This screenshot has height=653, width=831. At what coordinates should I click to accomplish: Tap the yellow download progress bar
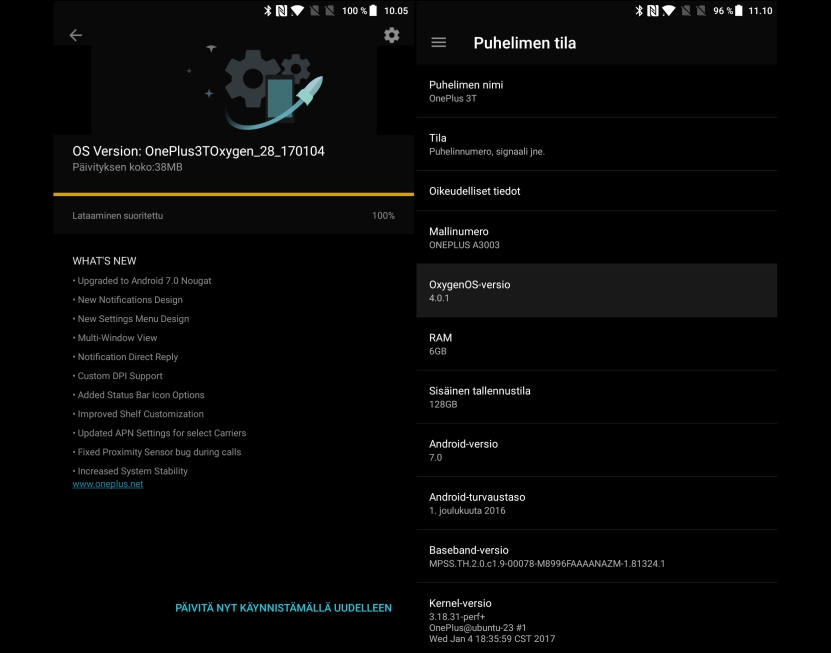pyautogui.click(x=234, y=195)
